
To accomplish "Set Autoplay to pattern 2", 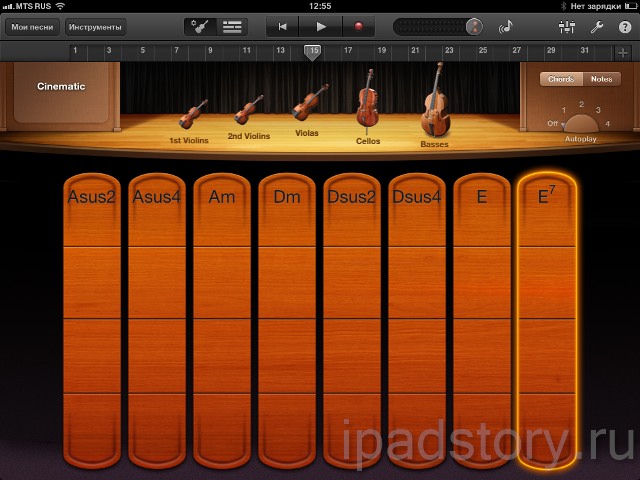I will click(581, 104).
